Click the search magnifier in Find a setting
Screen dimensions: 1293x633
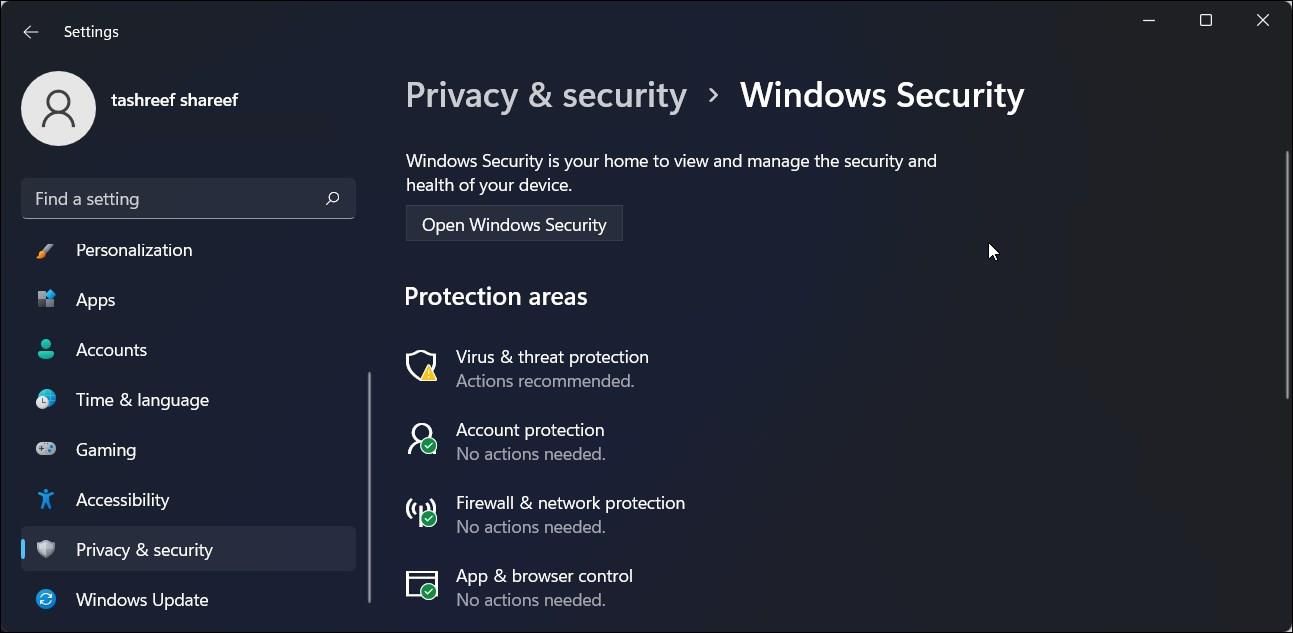332,198
